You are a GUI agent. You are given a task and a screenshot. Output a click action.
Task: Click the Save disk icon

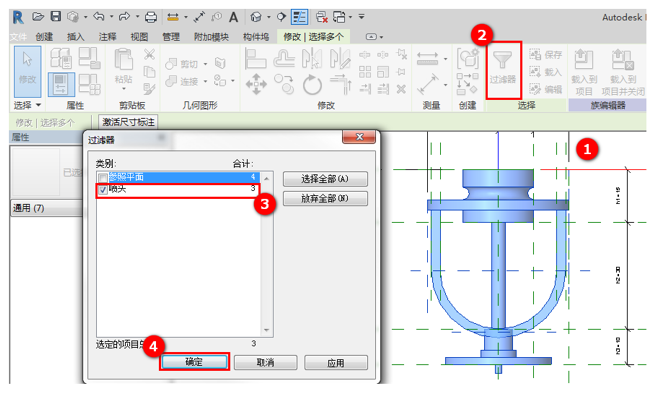coord(56,16)
